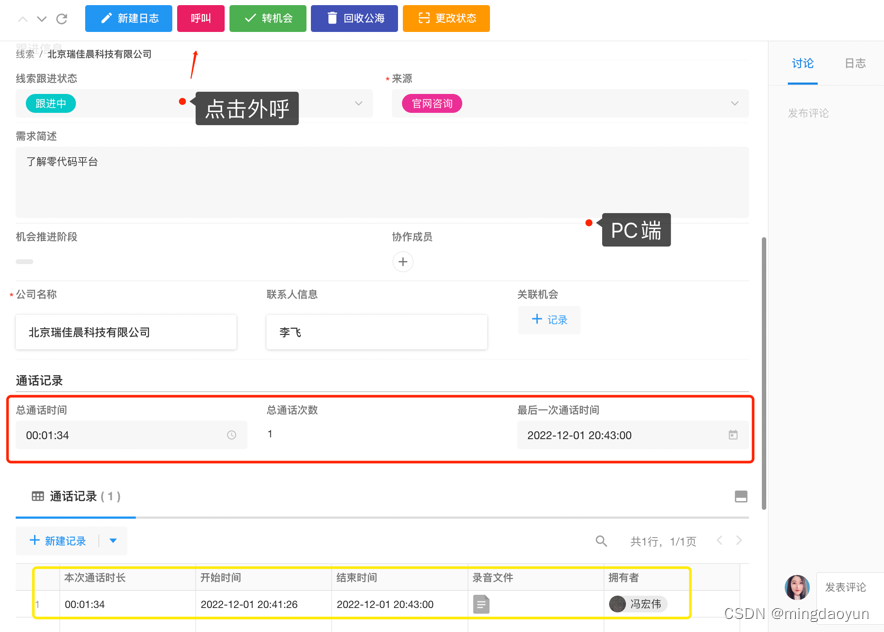The image size is (884, 632).
Task: Go to next record with down arrow
Action: tap(42, 19)
